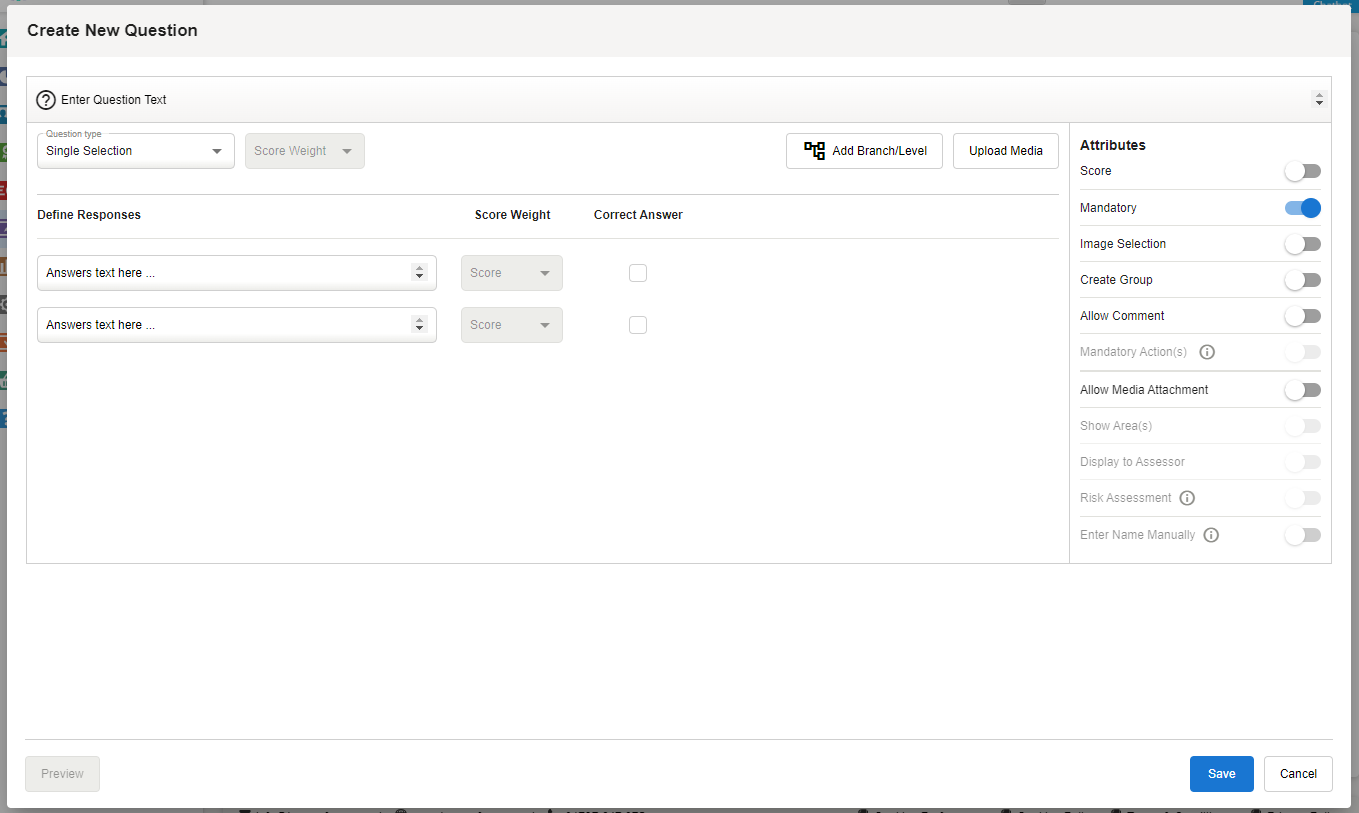Open the Question type dropdown

click(135, 151)
